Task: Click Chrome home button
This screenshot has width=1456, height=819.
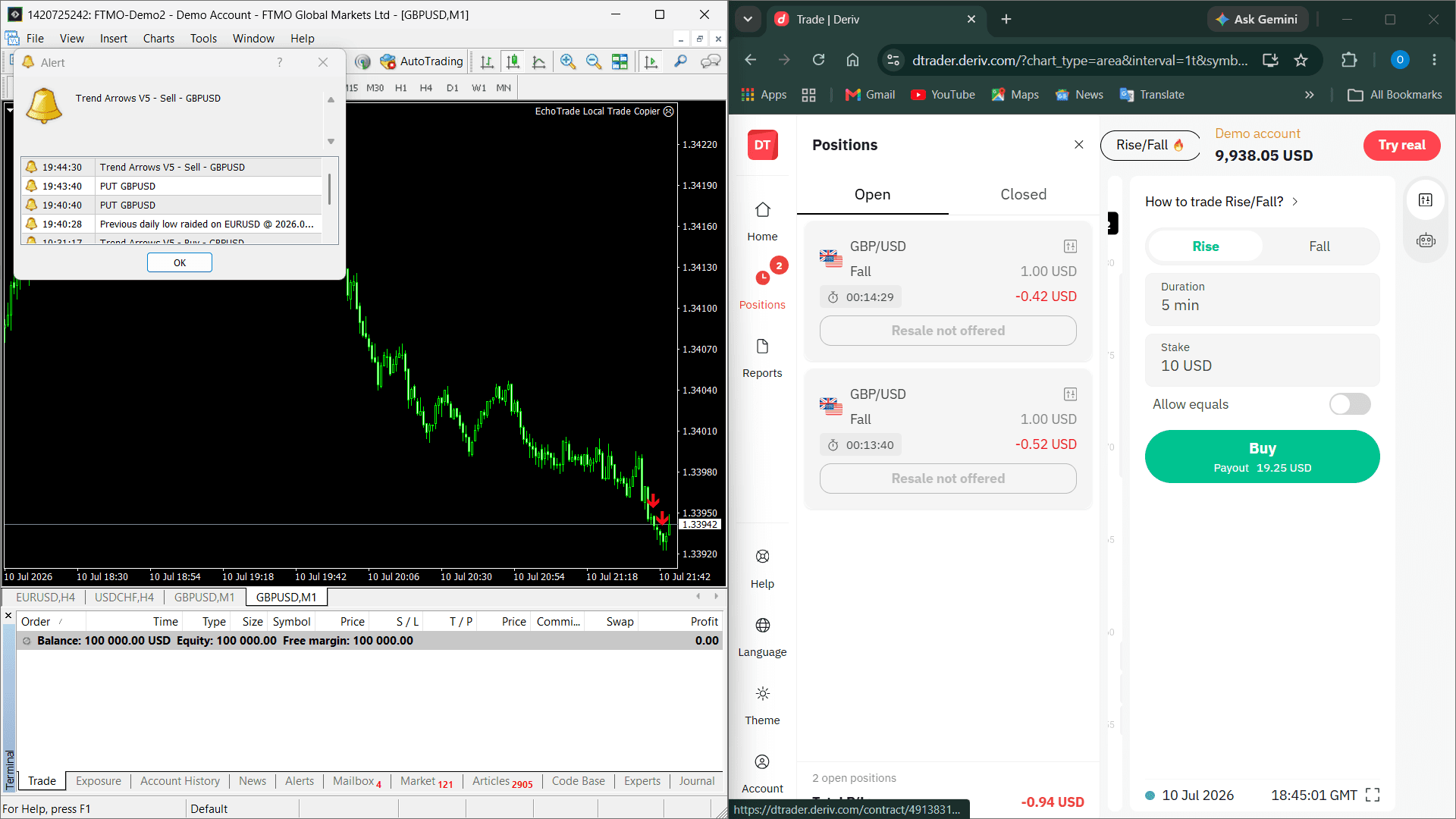Action: (853, 60)
